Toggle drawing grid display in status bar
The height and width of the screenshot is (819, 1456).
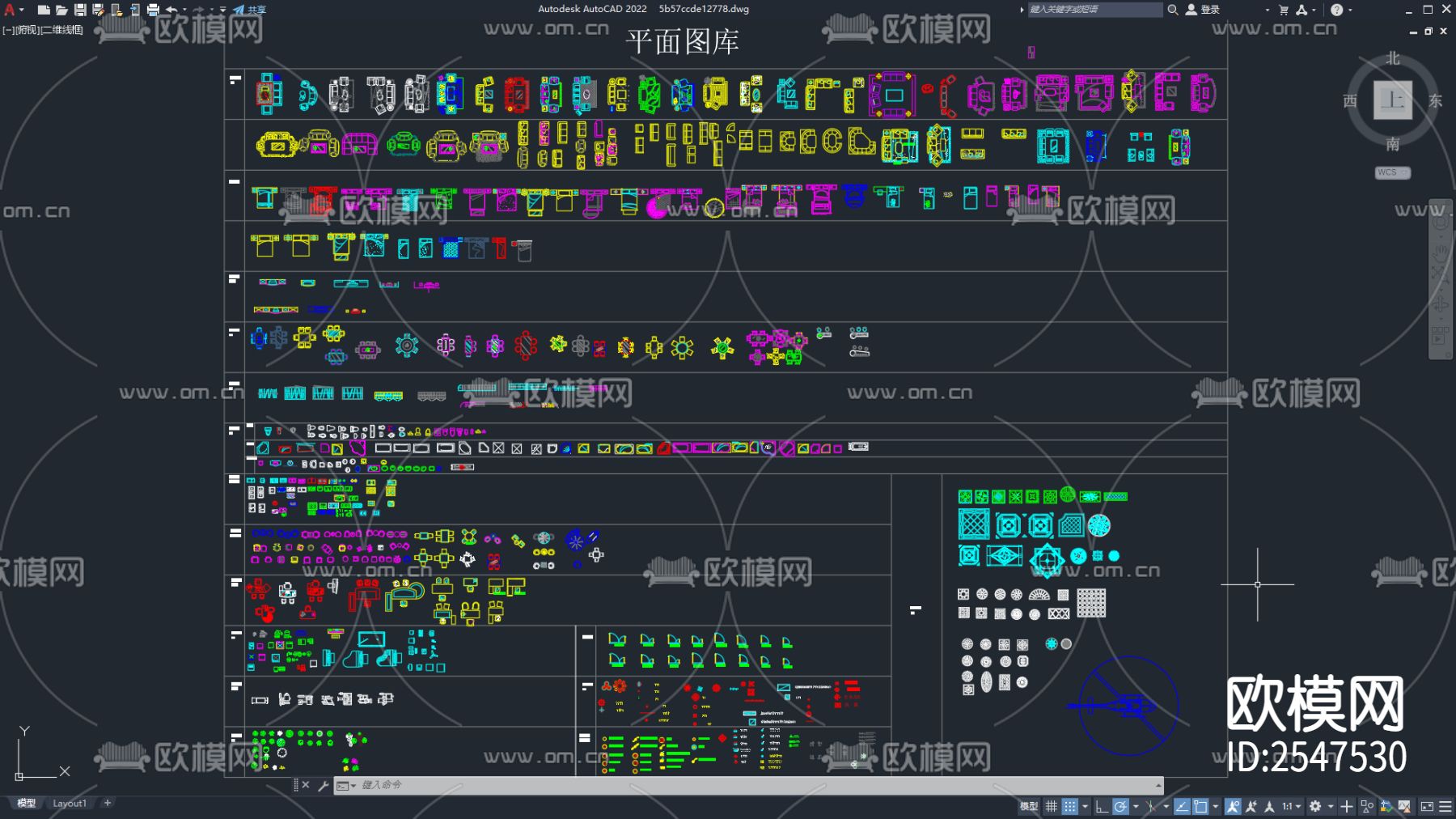coord(1051,806)
